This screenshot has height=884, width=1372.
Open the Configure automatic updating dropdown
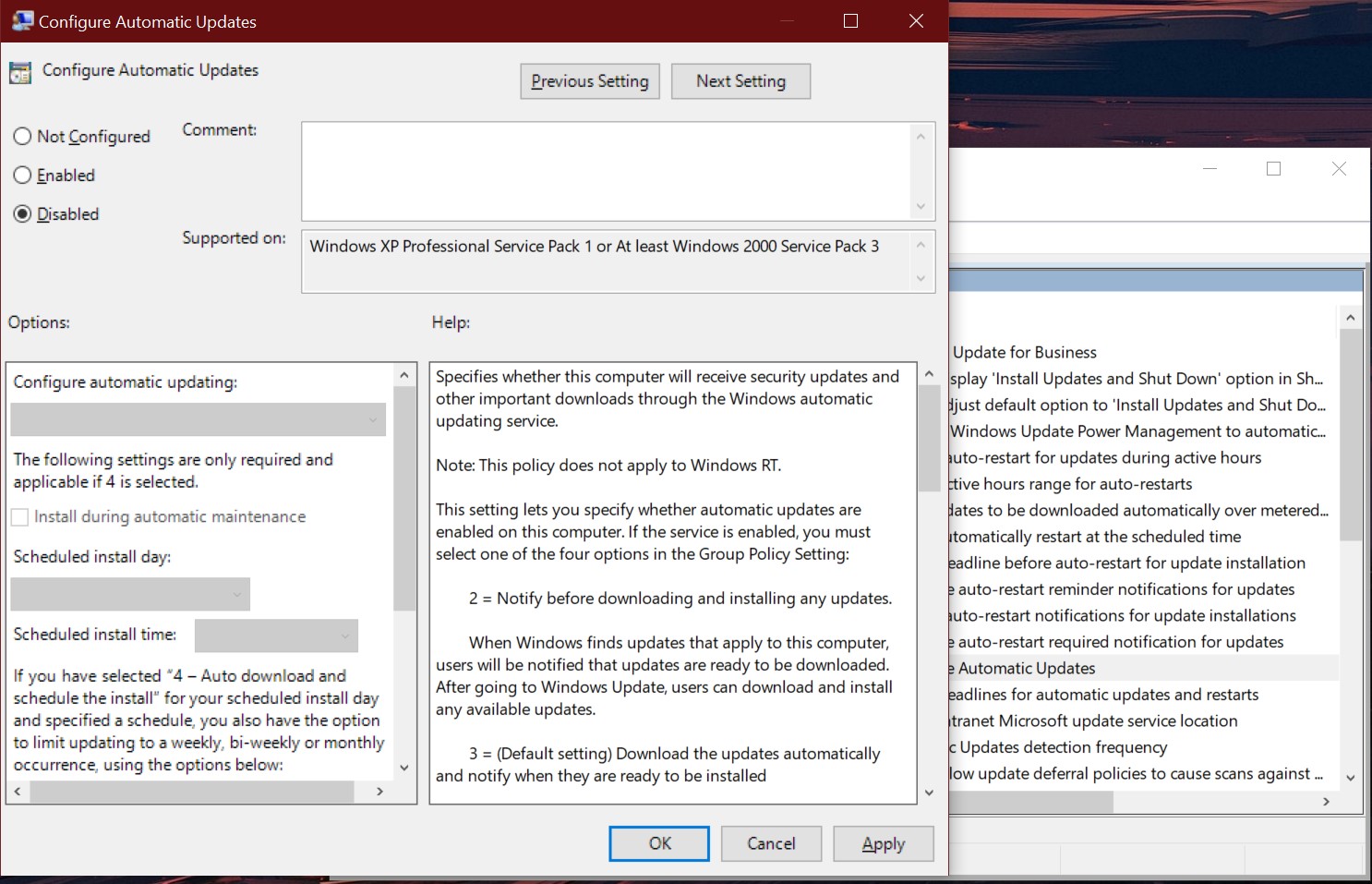point(199,419)
